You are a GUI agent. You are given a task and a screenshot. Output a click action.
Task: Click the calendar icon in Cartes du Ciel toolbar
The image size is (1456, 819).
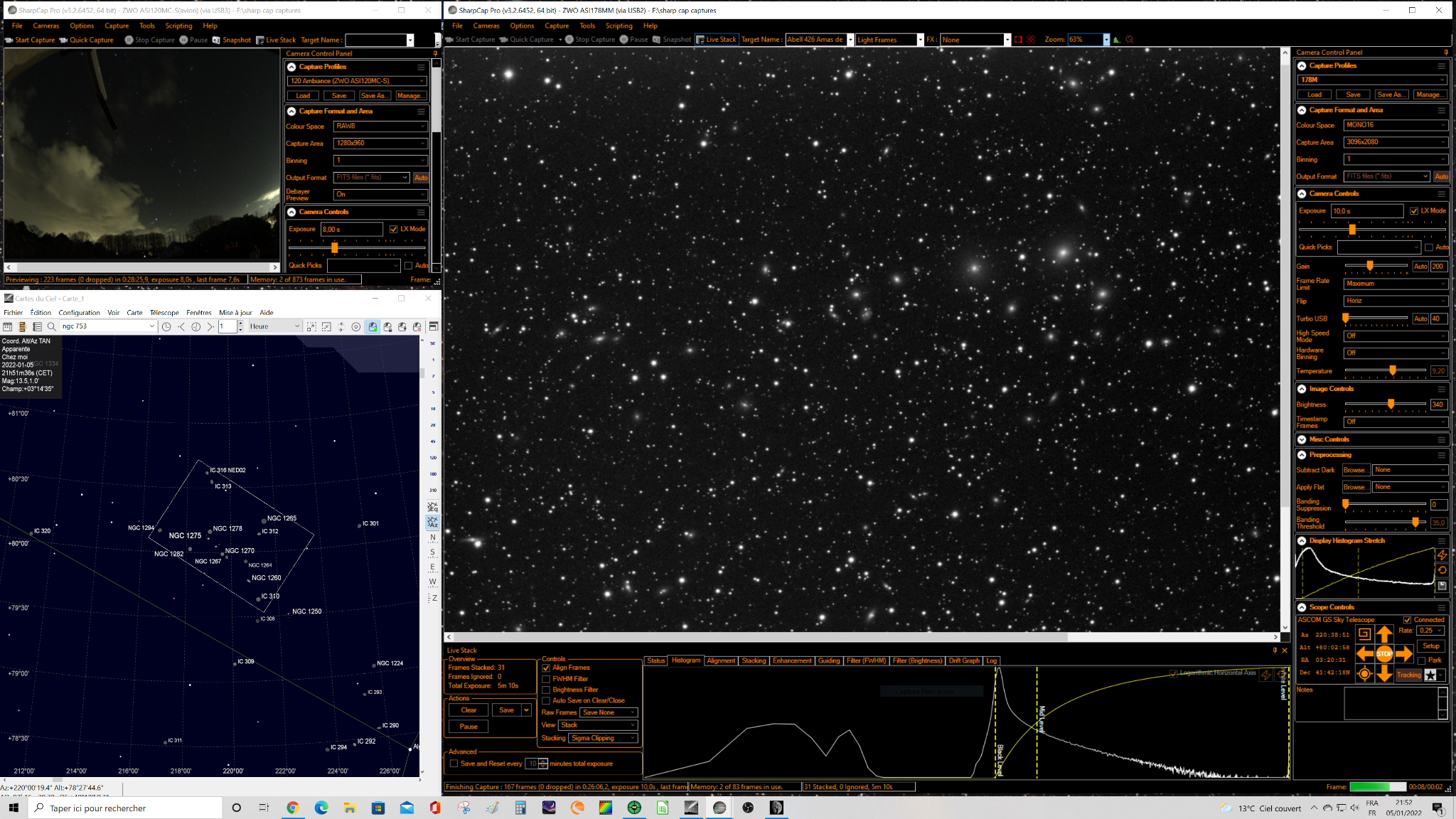8,326
